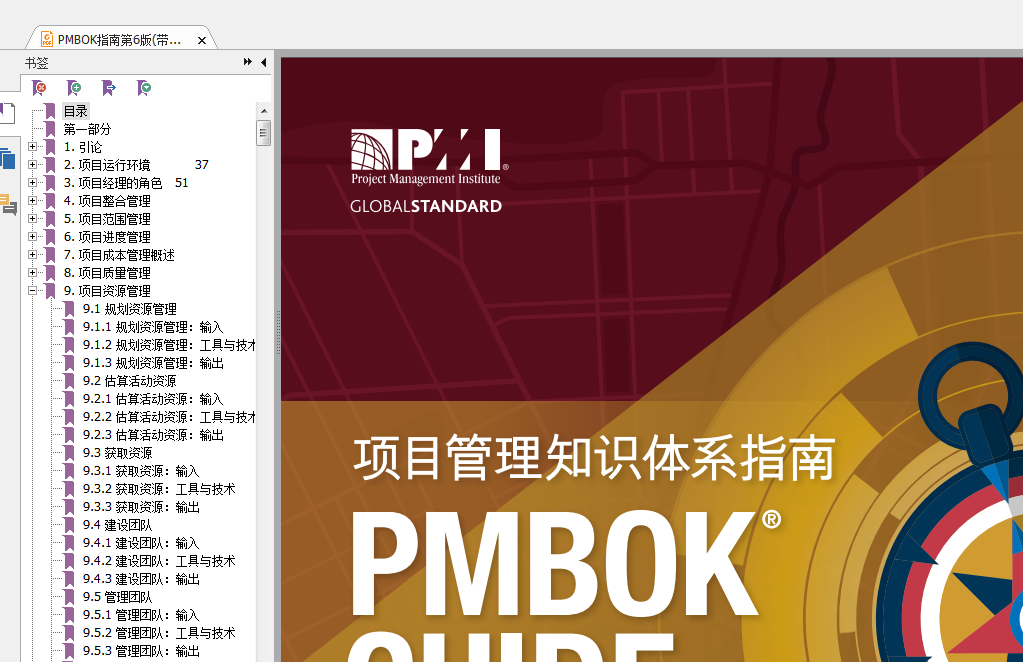Image resolution: width=1023 pixels, height=662 pixels.
Task: Open bookmark 9.4.2 建设团队：工具与技术
Action: (159, 561)
